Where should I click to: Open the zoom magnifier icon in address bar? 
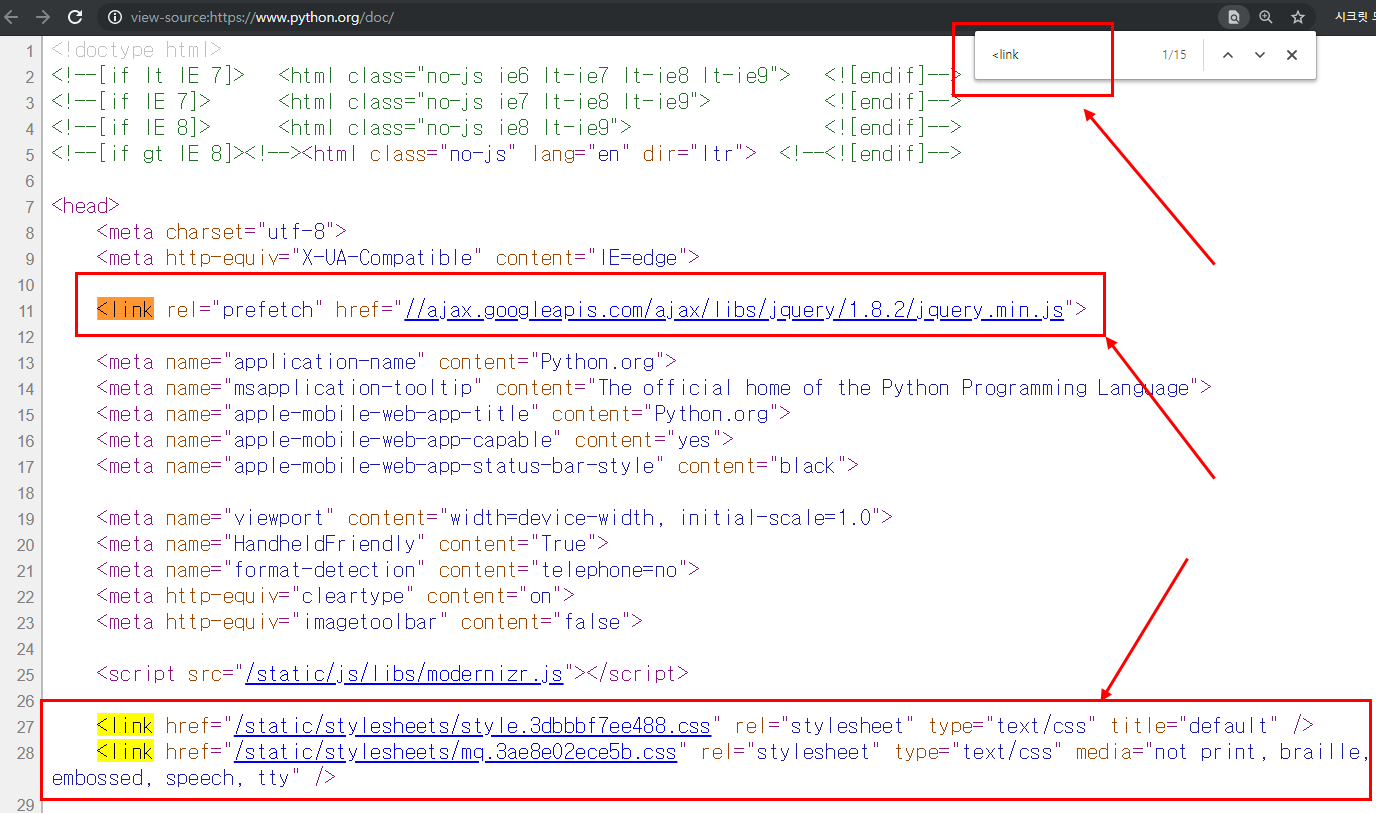click(1266, 17)
